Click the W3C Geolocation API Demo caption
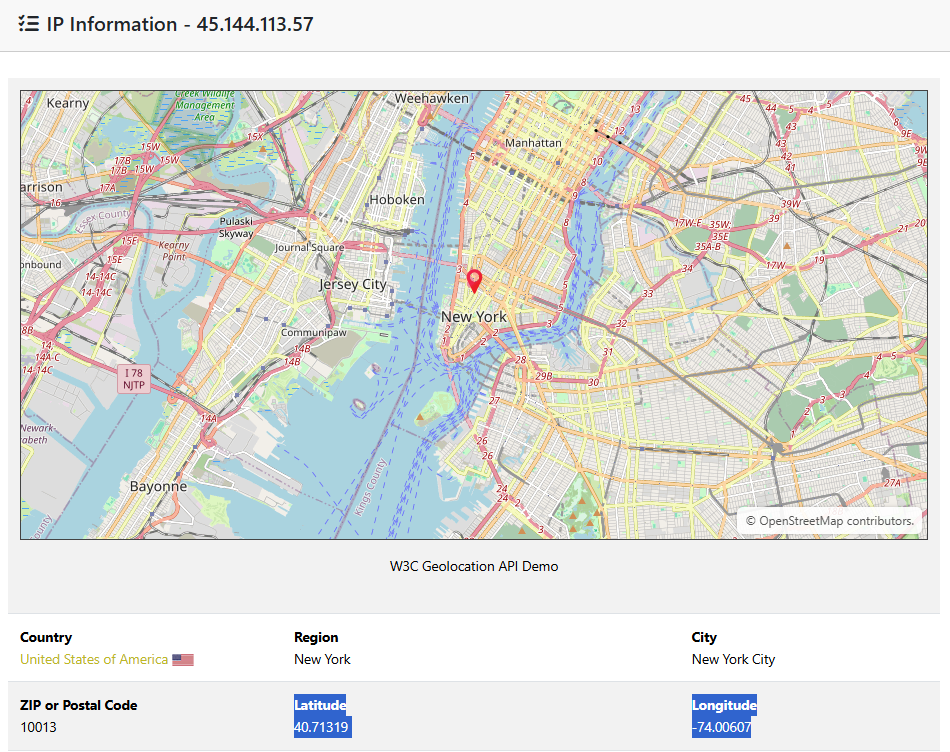Screen dimensions: 950x752 pyautogui.click(x=474, y=567)
